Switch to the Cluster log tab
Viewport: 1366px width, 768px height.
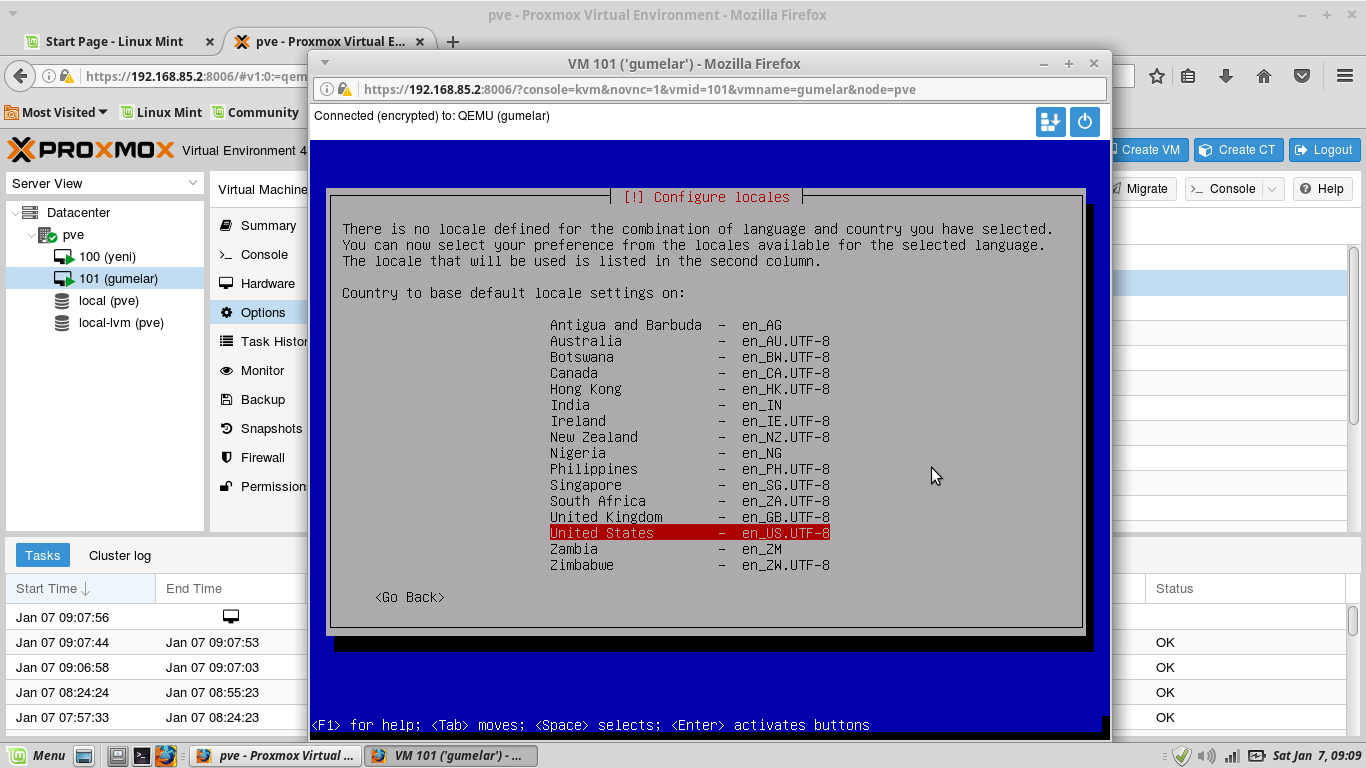click(120, 556)
